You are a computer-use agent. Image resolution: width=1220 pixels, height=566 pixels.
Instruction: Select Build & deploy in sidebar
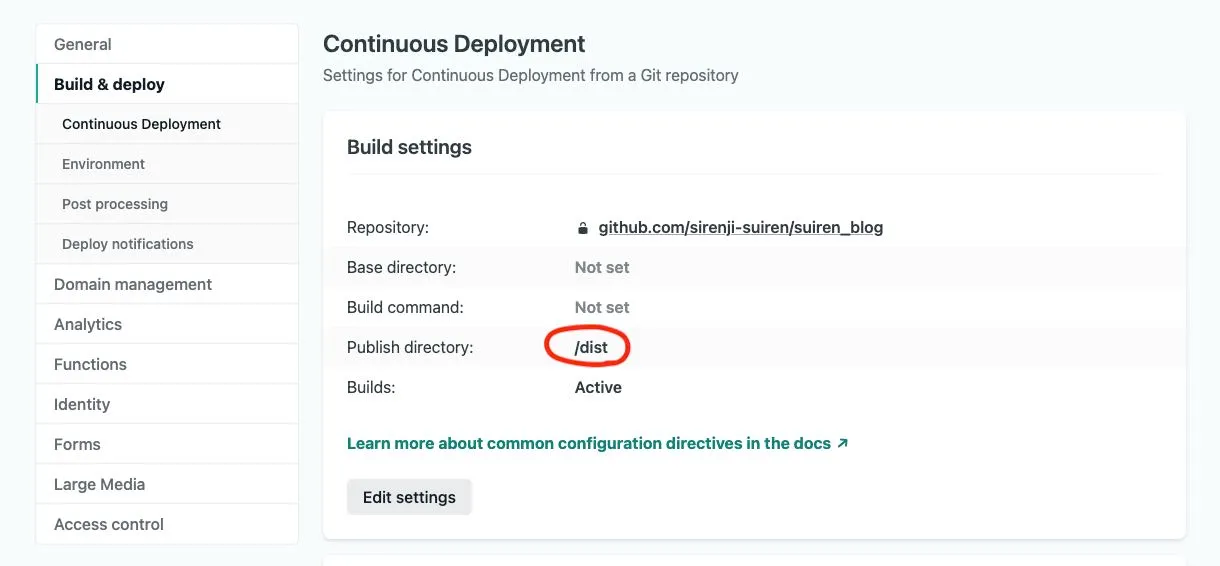point(109,84)
